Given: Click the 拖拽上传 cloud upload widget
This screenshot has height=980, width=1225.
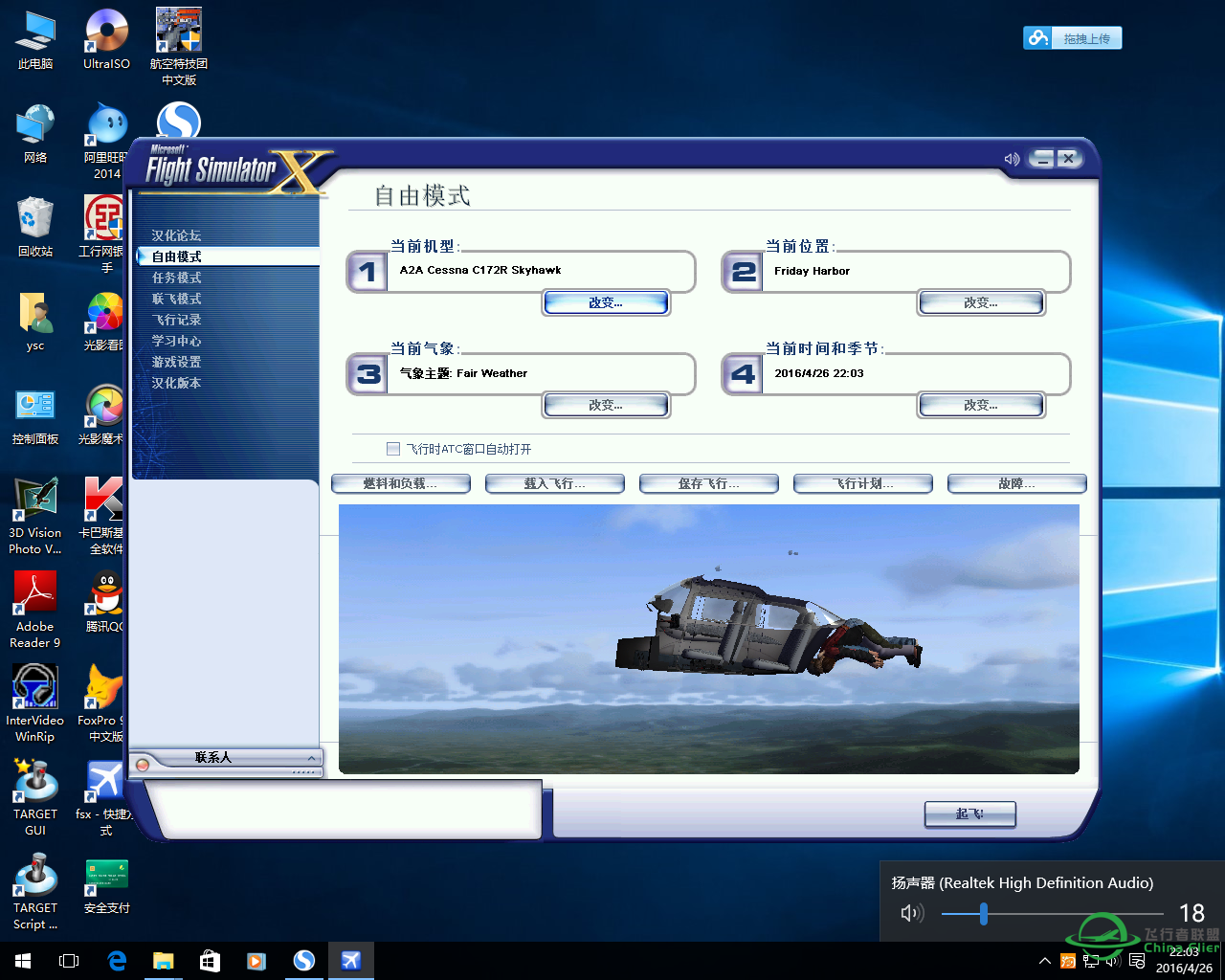Looking at the screenshot, I should tap(1072, 38).
